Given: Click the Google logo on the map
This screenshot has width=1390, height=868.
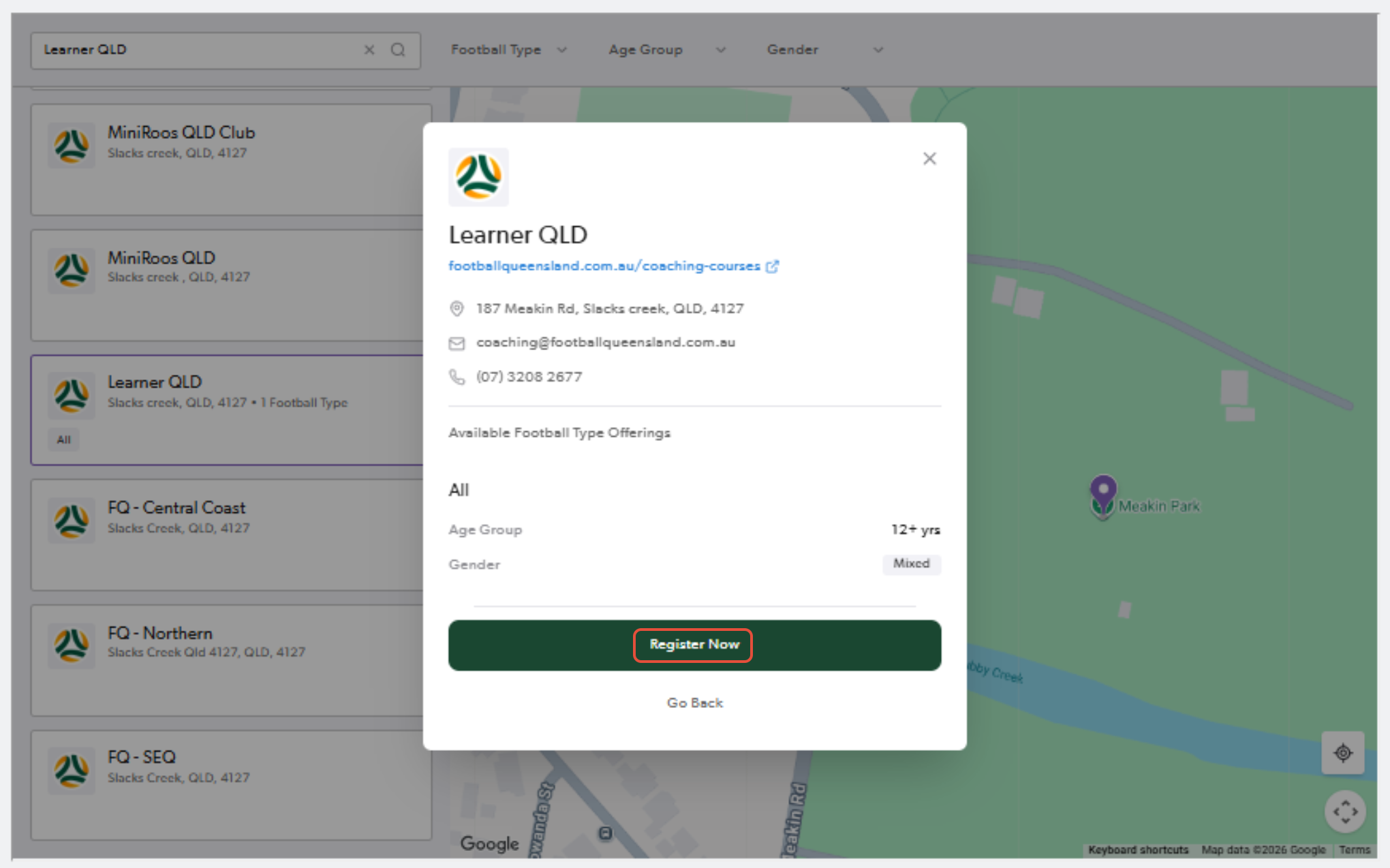Looking at the screenshot, I should tap(489, 843).
